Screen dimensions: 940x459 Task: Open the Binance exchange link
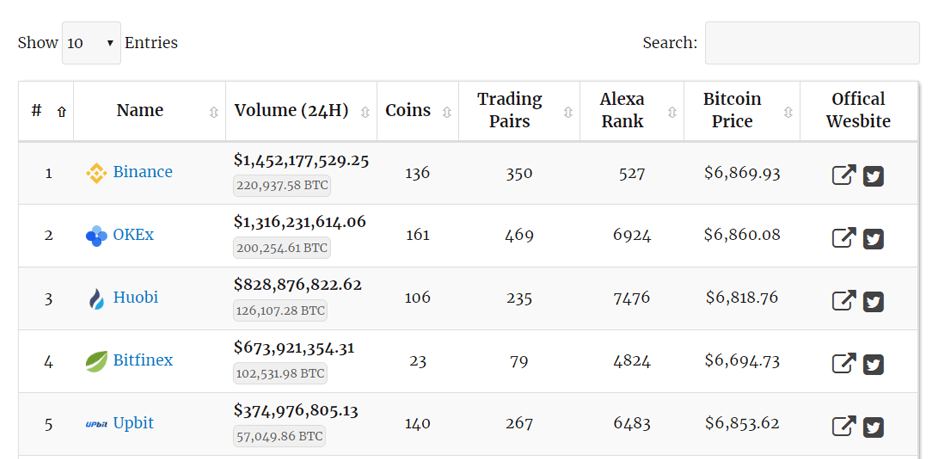coord(143,172)
